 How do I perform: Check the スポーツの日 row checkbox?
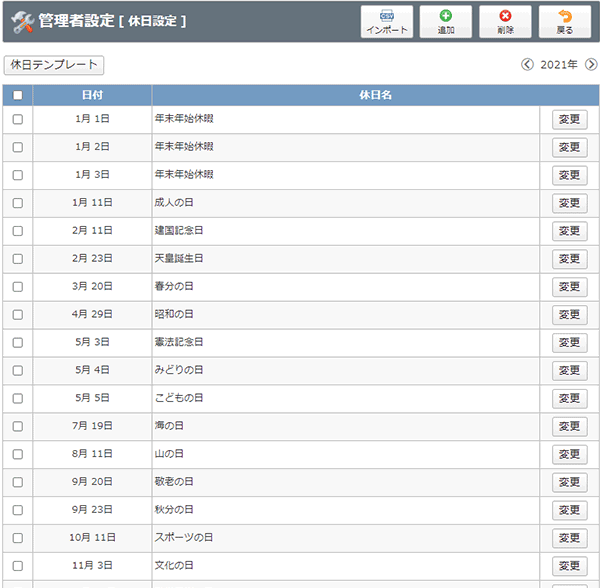point(18,538)
